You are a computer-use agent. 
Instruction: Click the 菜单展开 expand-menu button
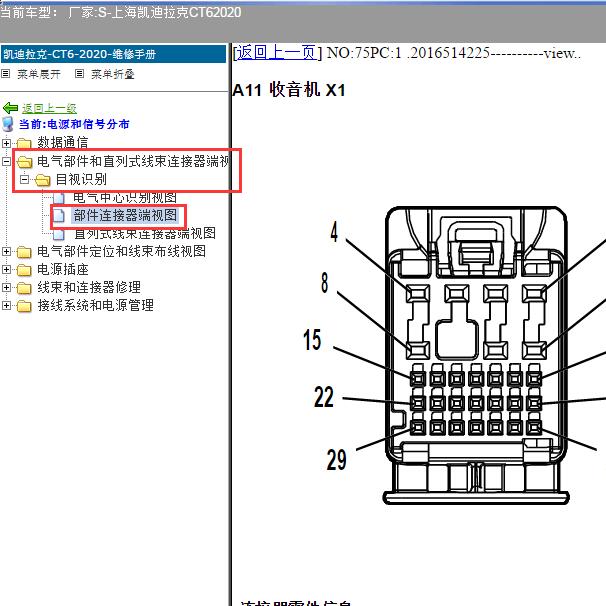(x=39, y=74)
